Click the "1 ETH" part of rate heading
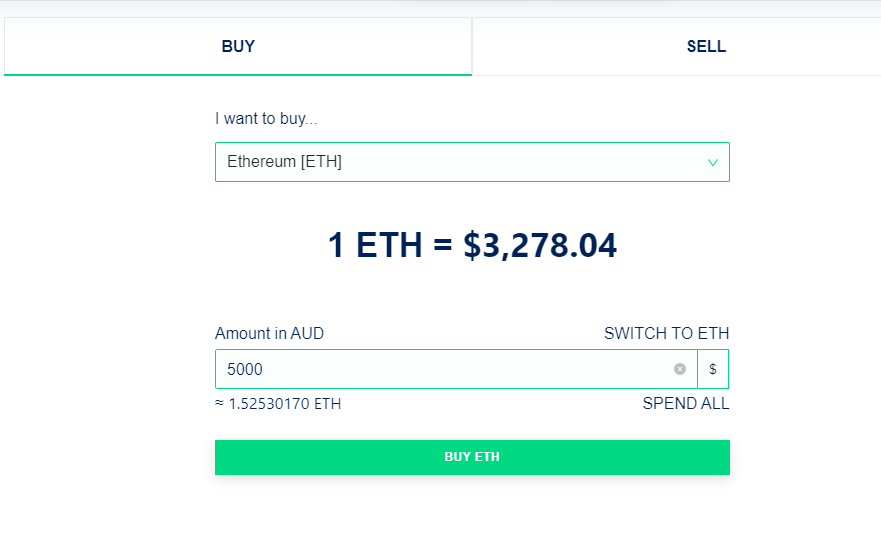Screen dimensions: 881x537 point(375,245)
